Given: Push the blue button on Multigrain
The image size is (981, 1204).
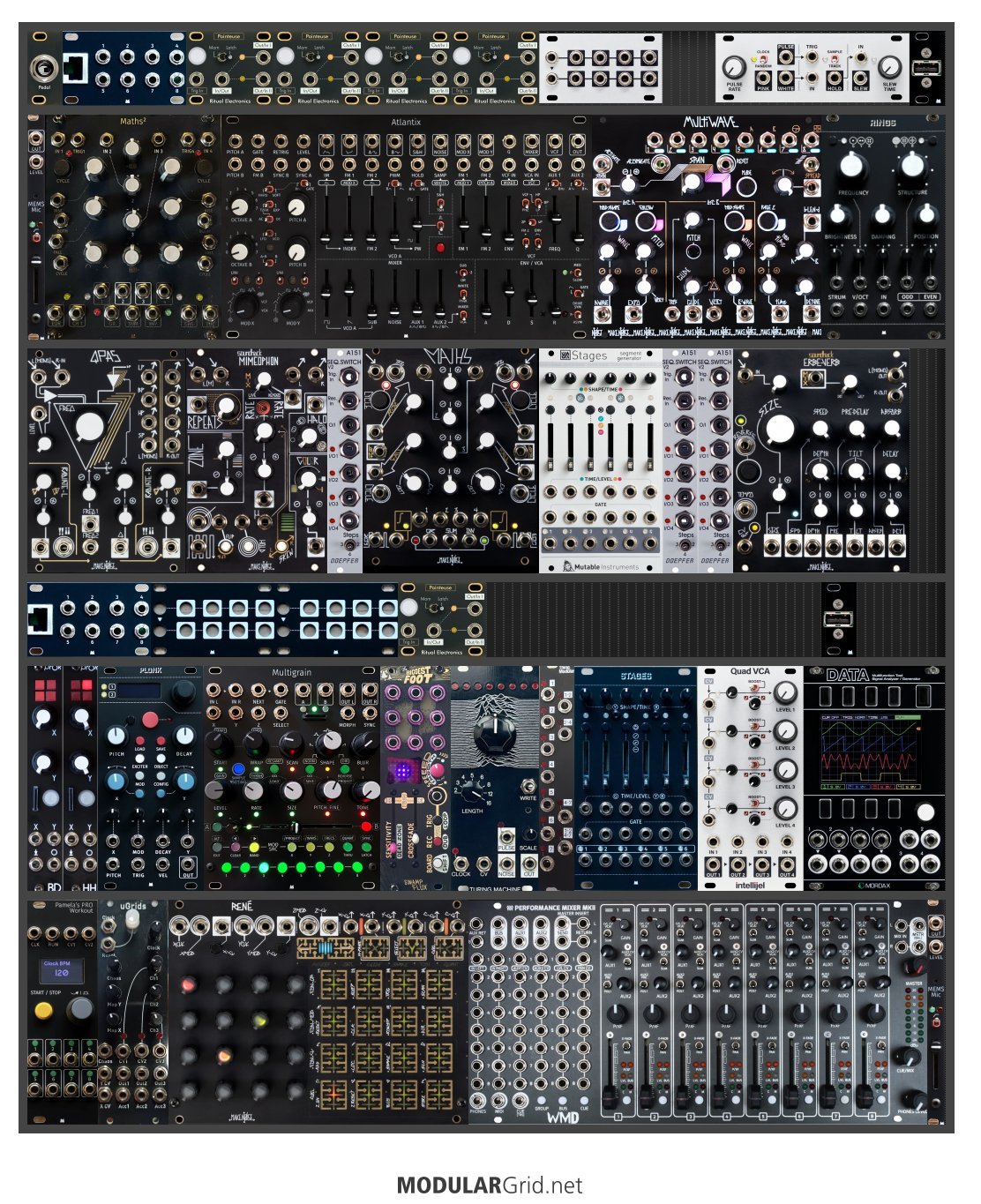Looking at the screenshot, I should 236,767.
